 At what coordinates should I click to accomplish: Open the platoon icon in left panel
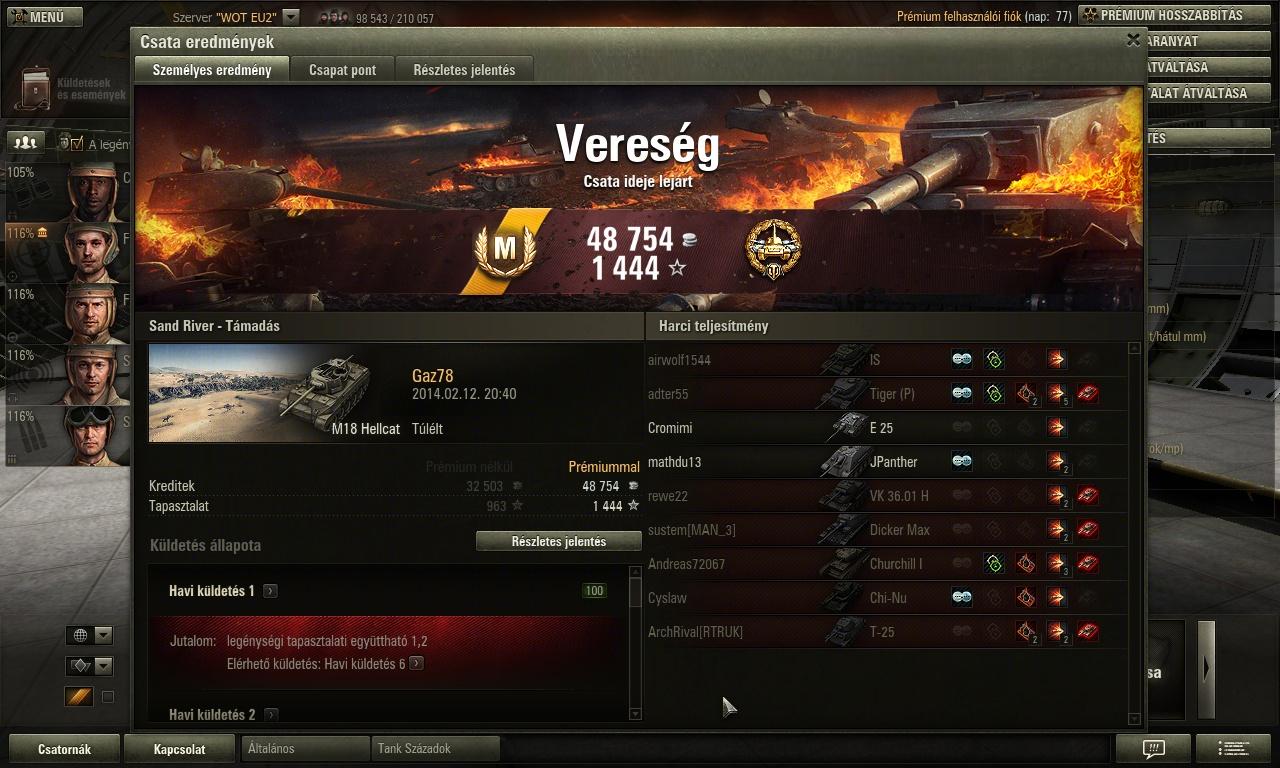[25, 142]
